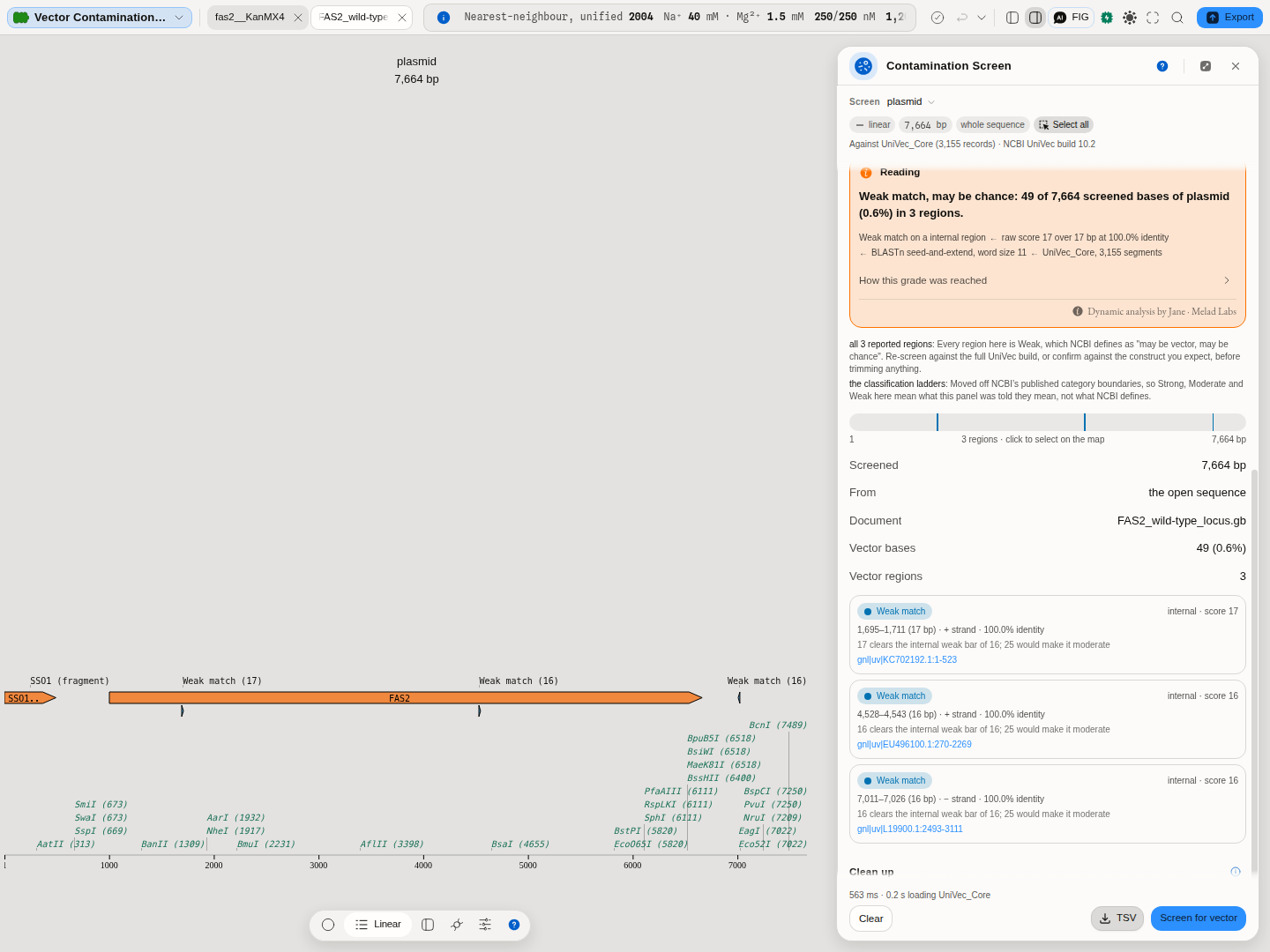Open the search magnifier in top toolbar
The image size is (1270, 952).
tap(1177, 18)
